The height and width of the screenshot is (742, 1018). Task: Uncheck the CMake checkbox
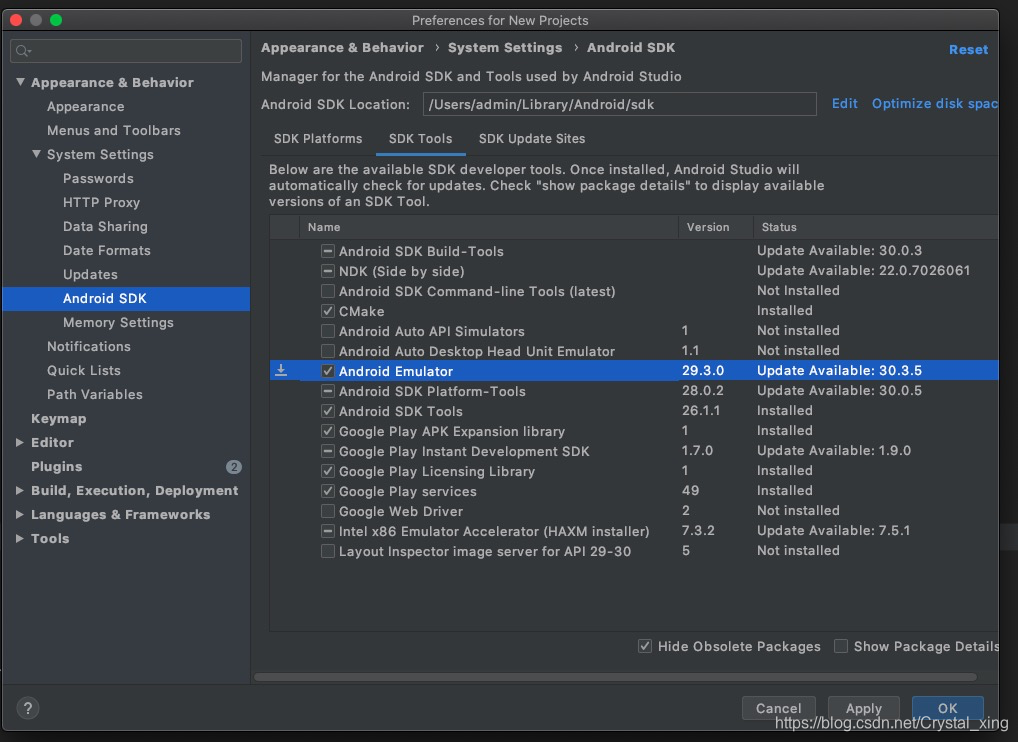pos(328,312)
